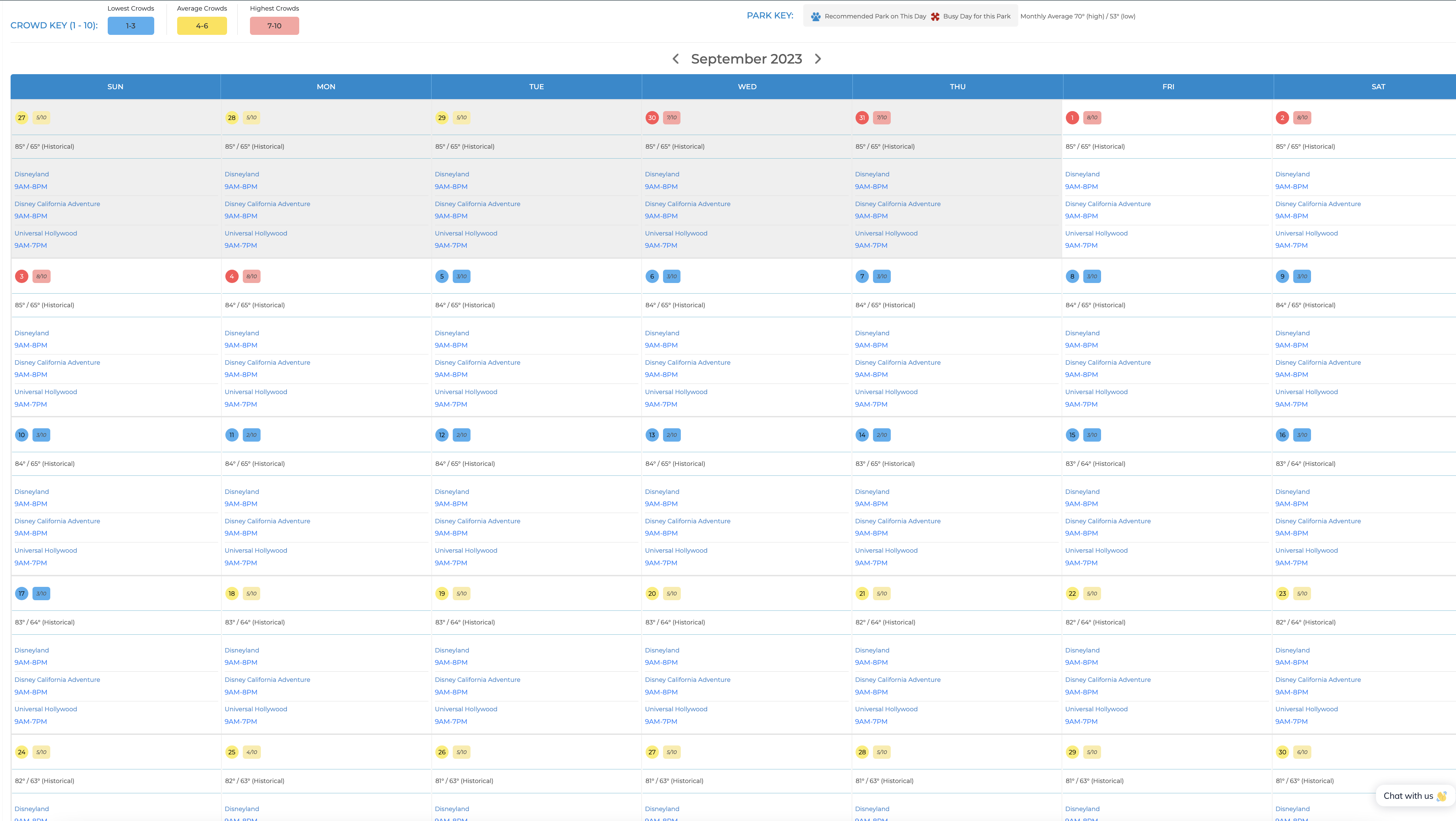Click the WED column header
The height and width of the screenshot is (821, 1456).
tap(747, 86)
